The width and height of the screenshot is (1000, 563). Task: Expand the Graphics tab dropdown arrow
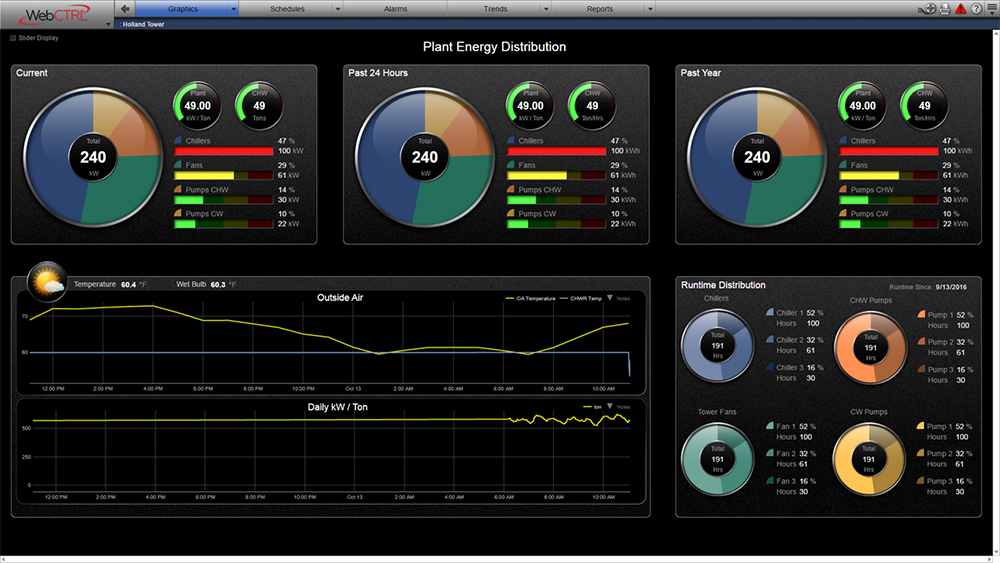(x=233, y=9)
